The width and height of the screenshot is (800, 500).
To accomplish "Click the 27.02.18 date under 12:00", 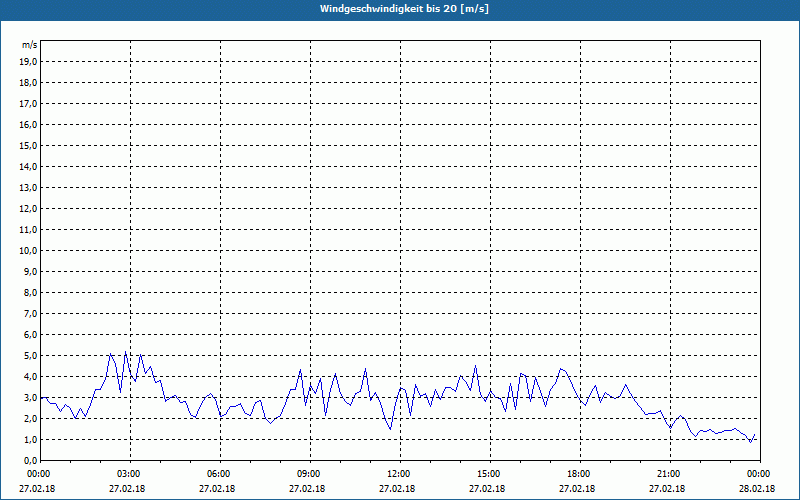I will pos(397,489).
